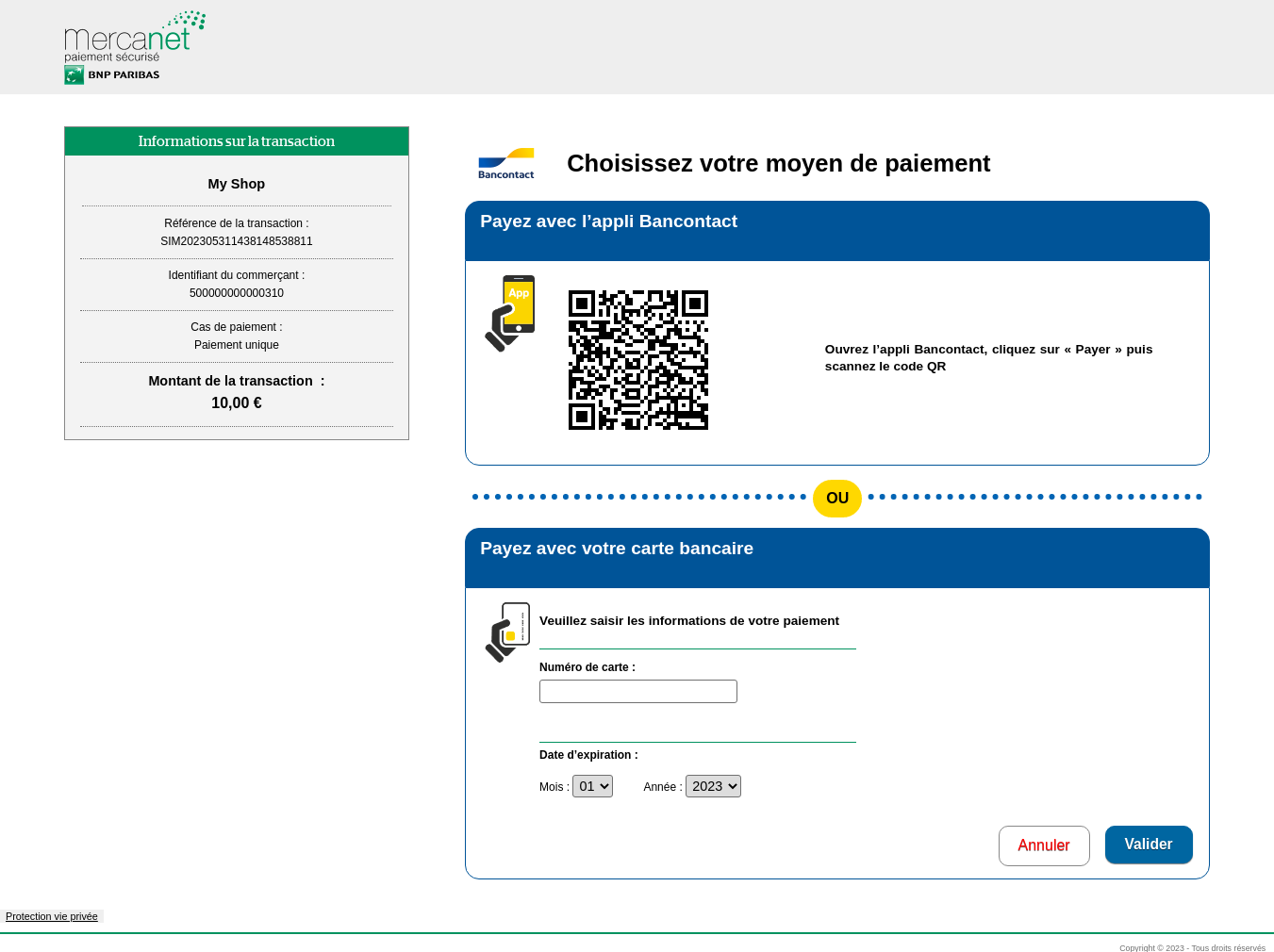Screen dimensions: 1274x952
Task: Click the transaction reference number
Action: pyautogui.click(x=237, y=241)
